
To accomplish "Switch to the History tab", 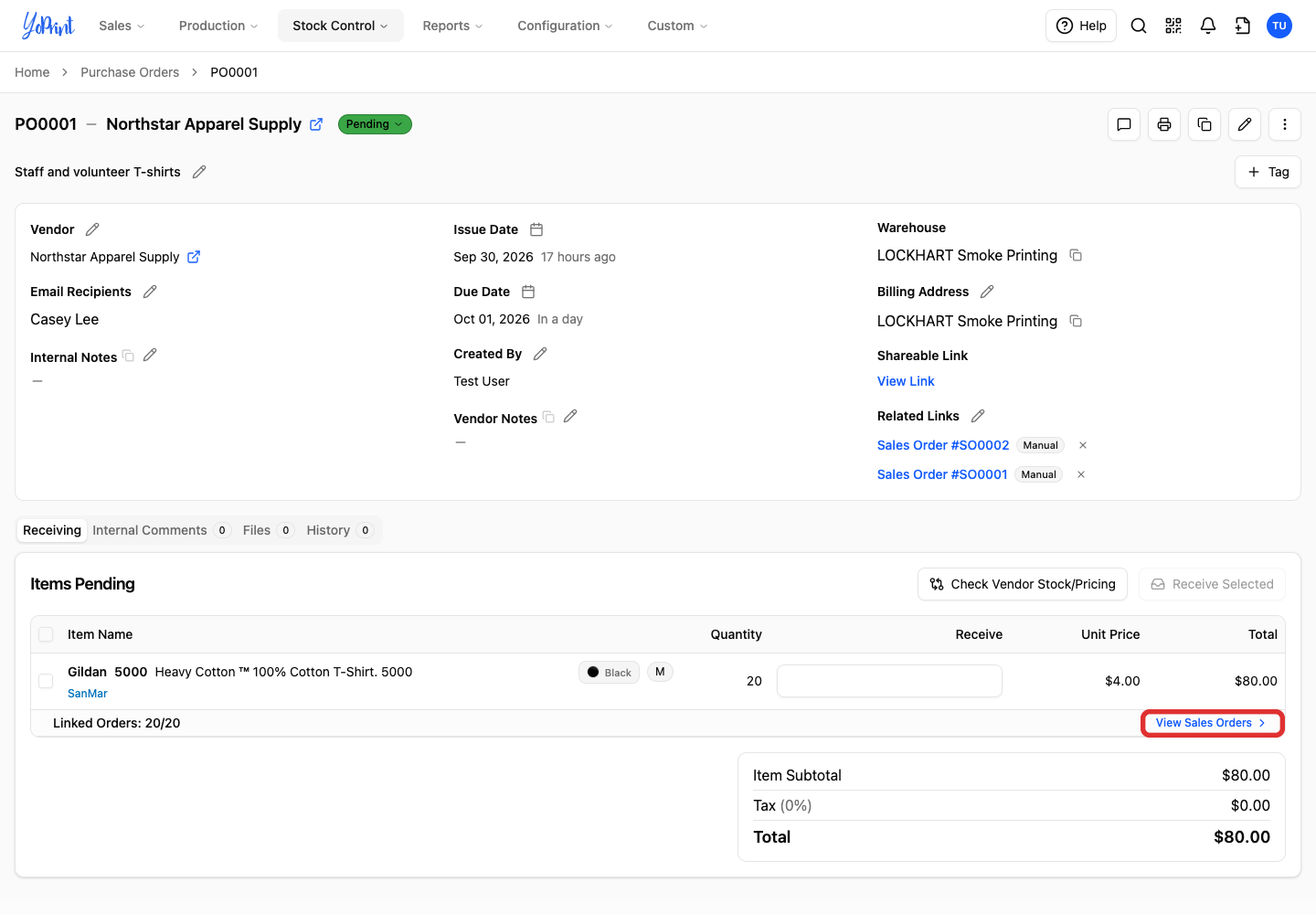I will (339, 530).
